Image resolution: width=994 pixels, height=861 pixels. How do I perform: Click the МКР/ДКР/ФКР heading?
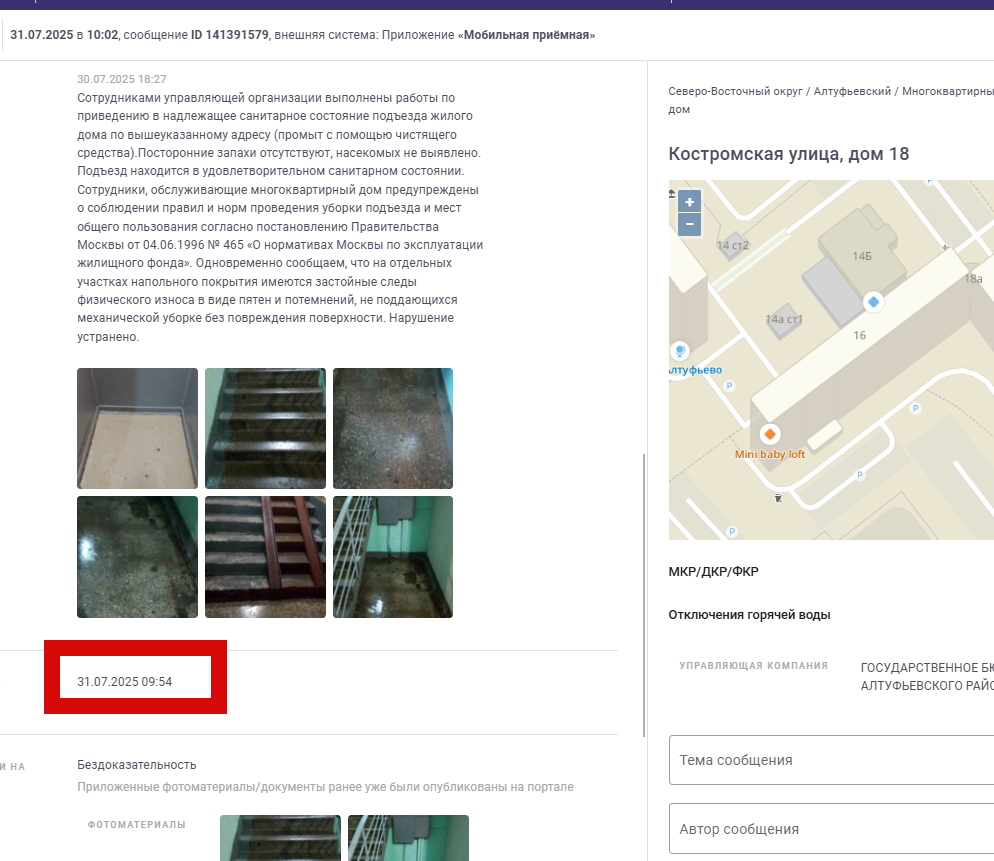(x=713, y=571)
